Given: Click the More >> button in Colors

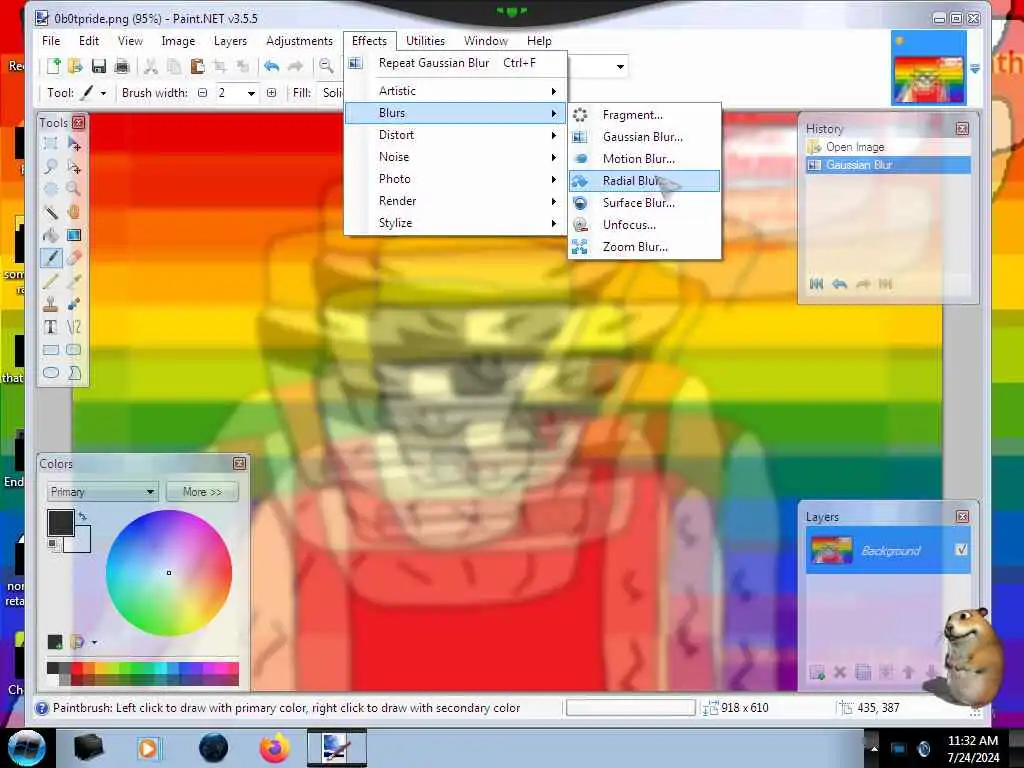Looking at the screenshot, I should [202, 492].
